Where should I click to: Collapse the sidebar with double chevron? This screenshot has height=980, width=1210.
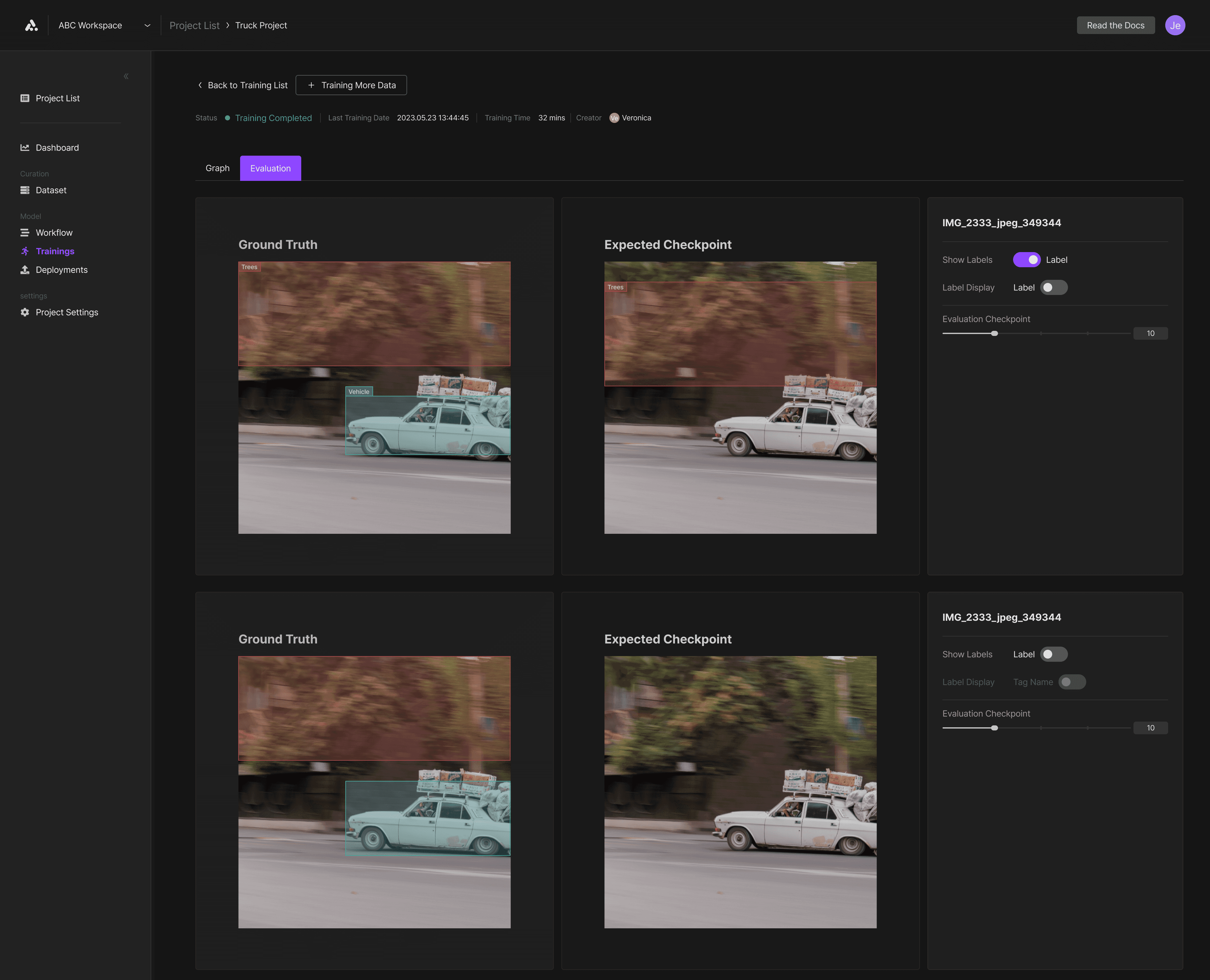[x=126, y=76]
